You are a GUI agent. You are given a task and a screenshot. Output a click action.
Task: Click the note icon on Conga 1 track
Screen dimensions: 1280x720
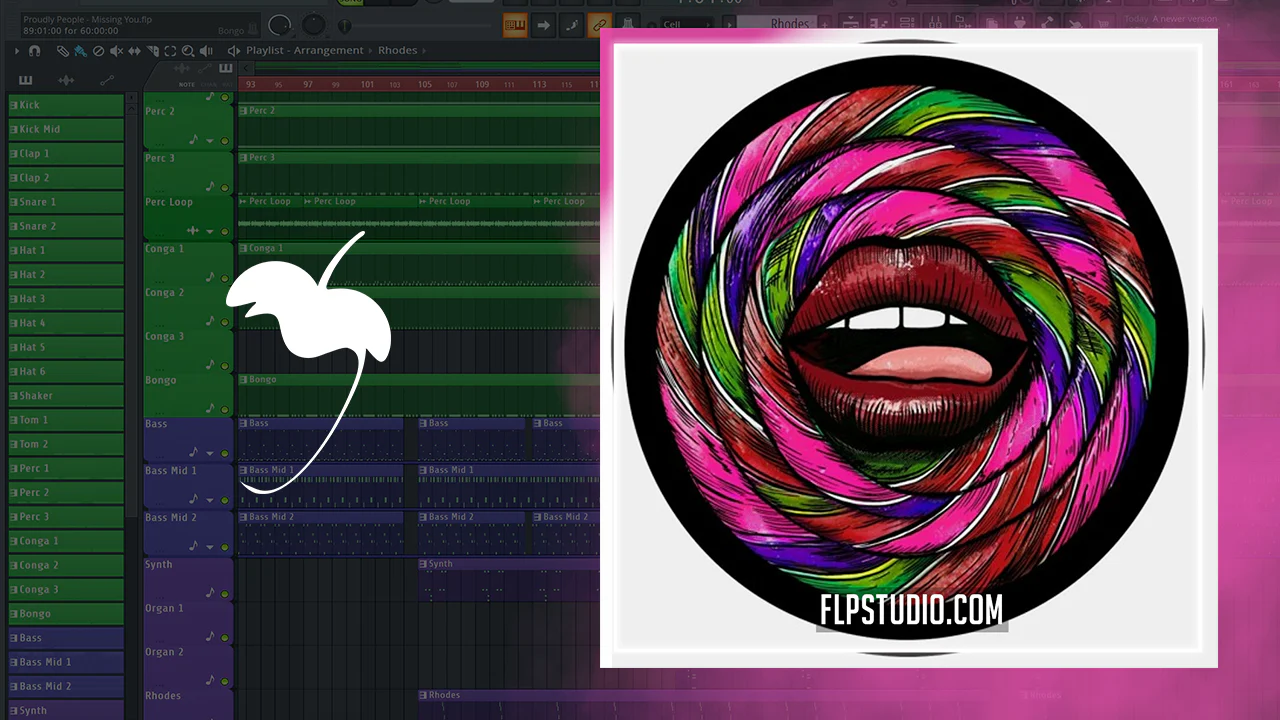point(210,277)
